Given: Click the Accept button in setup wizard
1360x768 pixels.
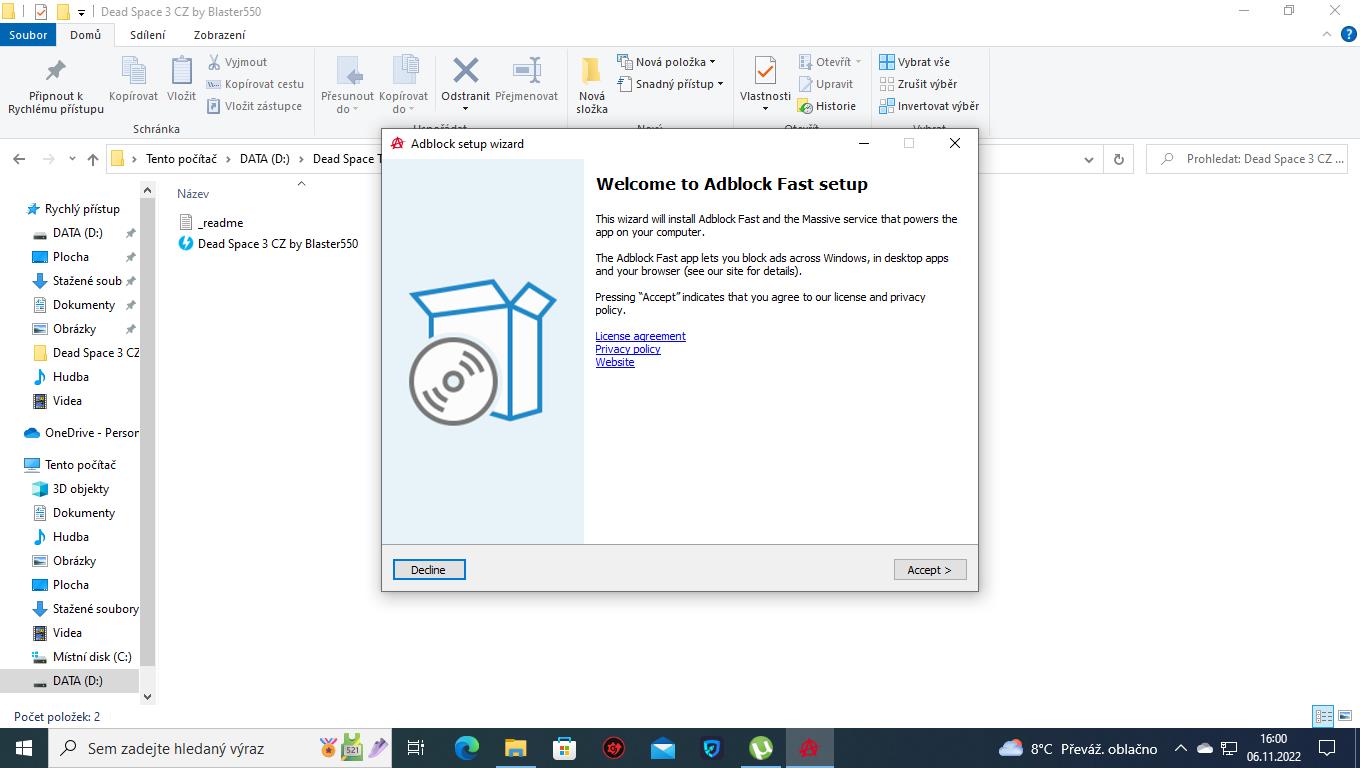Looking at the screenshot, I should click(929, 570).
